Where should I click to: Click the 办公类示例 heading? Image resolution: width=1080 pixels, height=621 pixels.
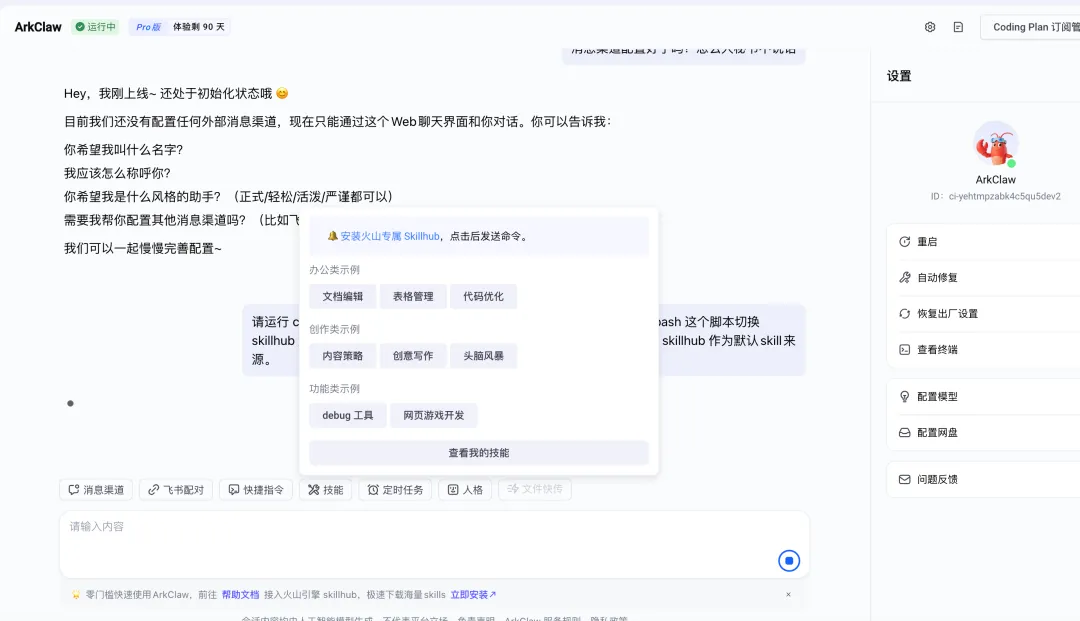click(x=334, y=270)
